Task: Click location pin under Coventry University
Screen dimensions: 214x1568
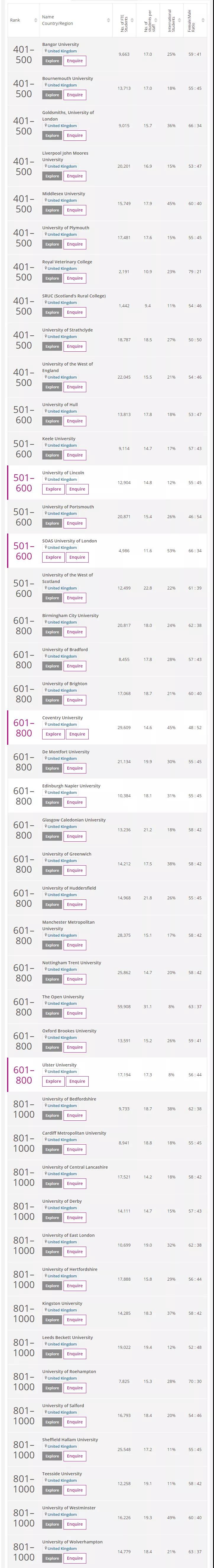Action: point(45,724)
